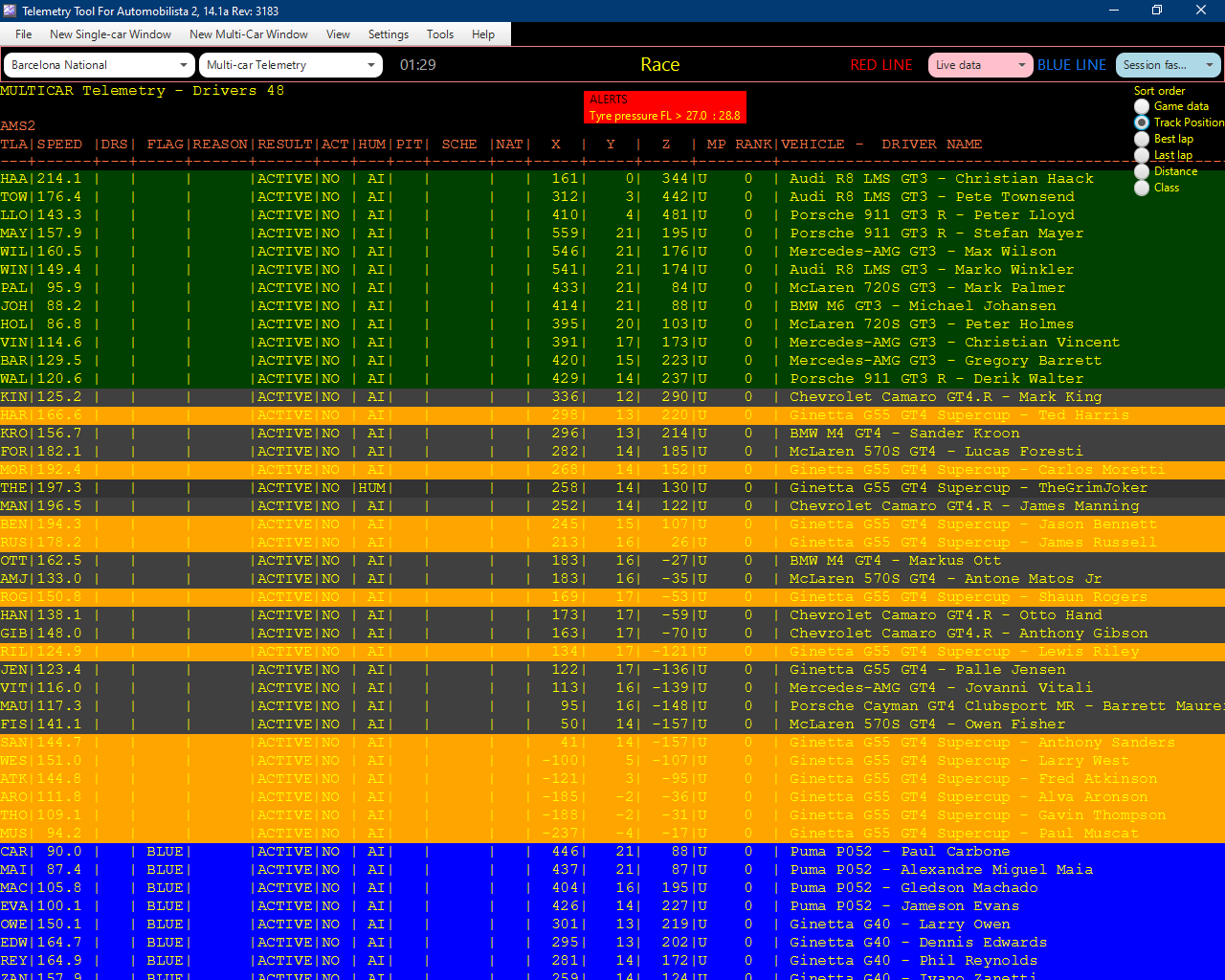Select Last lap sort order
The width and height of the screenshot is (1225, 980).
1164,155
